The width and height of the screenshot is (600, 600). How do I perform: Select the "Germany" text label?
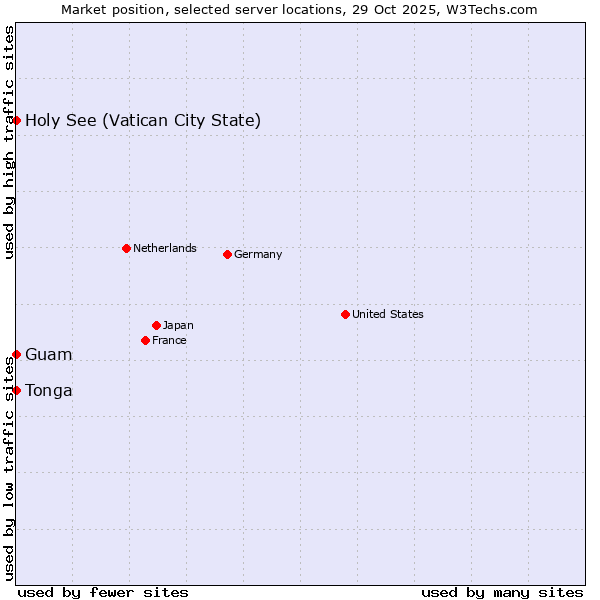pos(258,254)
